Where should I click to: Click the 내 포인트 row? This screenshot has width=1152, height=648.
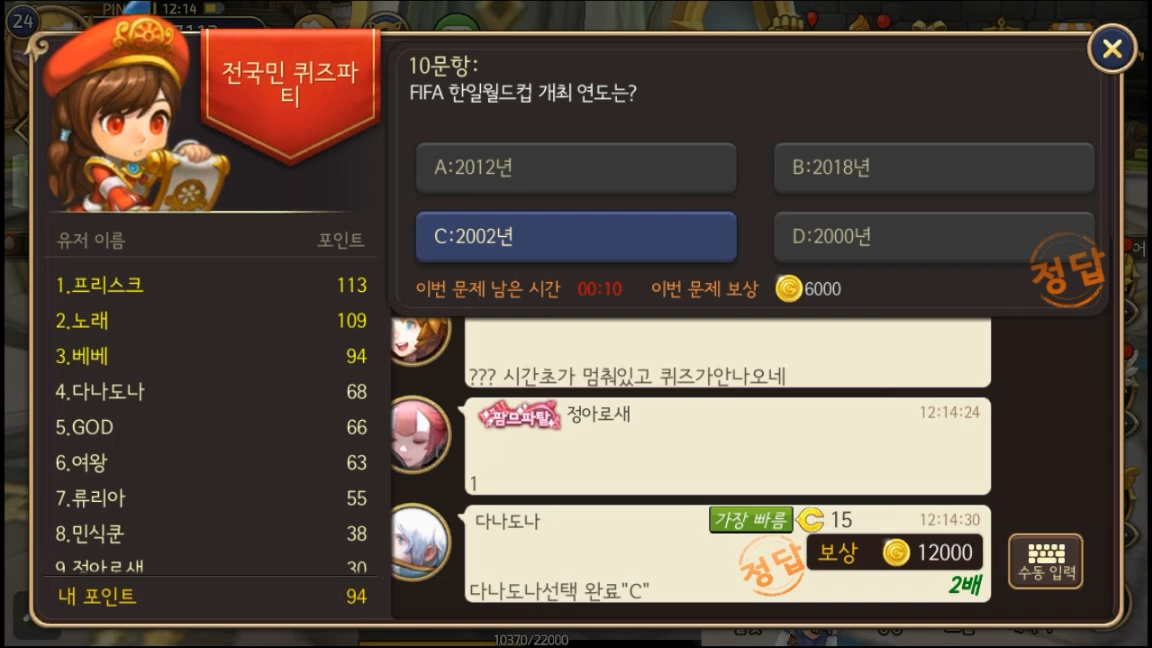tap(211, 596)
